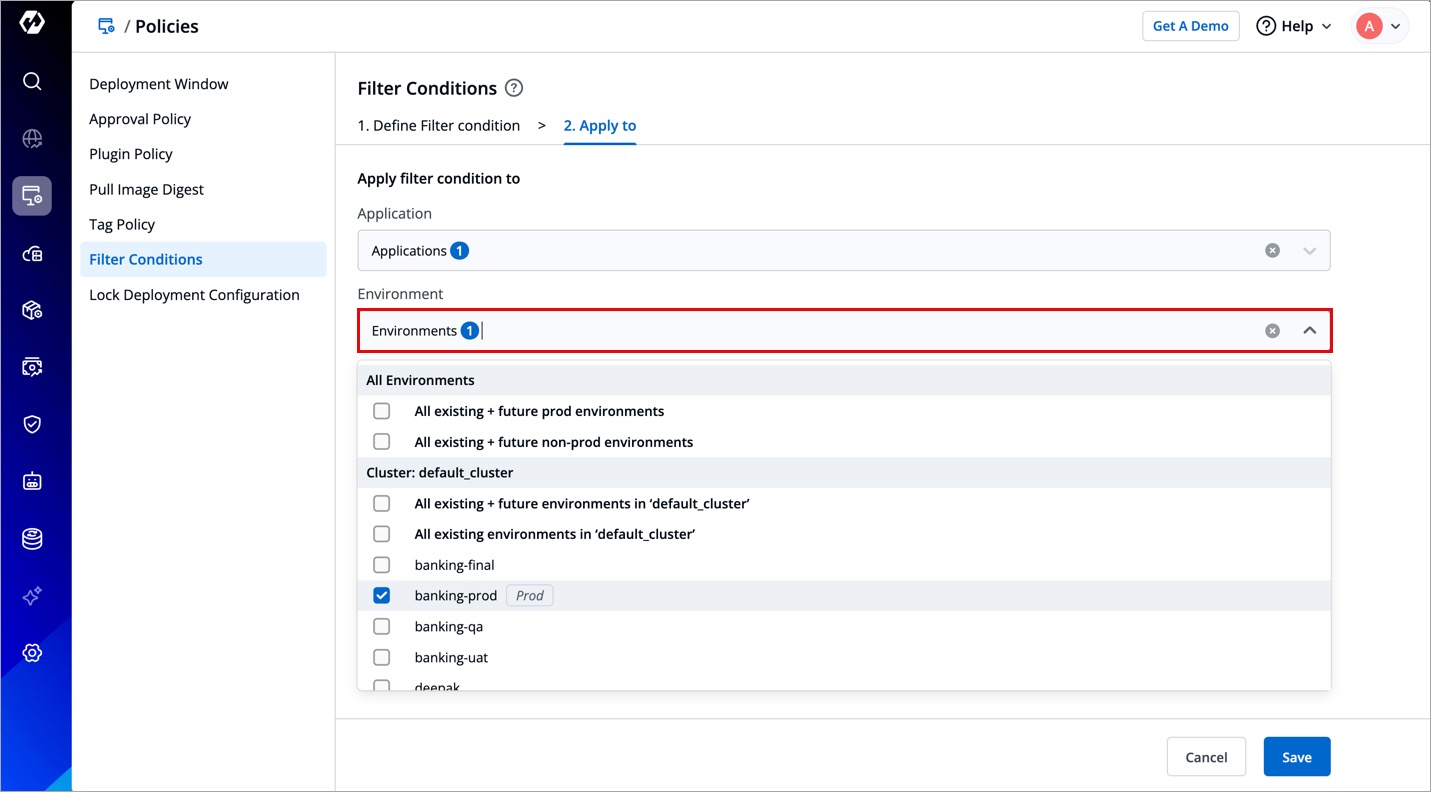
Task: Check All existing + future prod environments
Action: (x=381, y=411)
